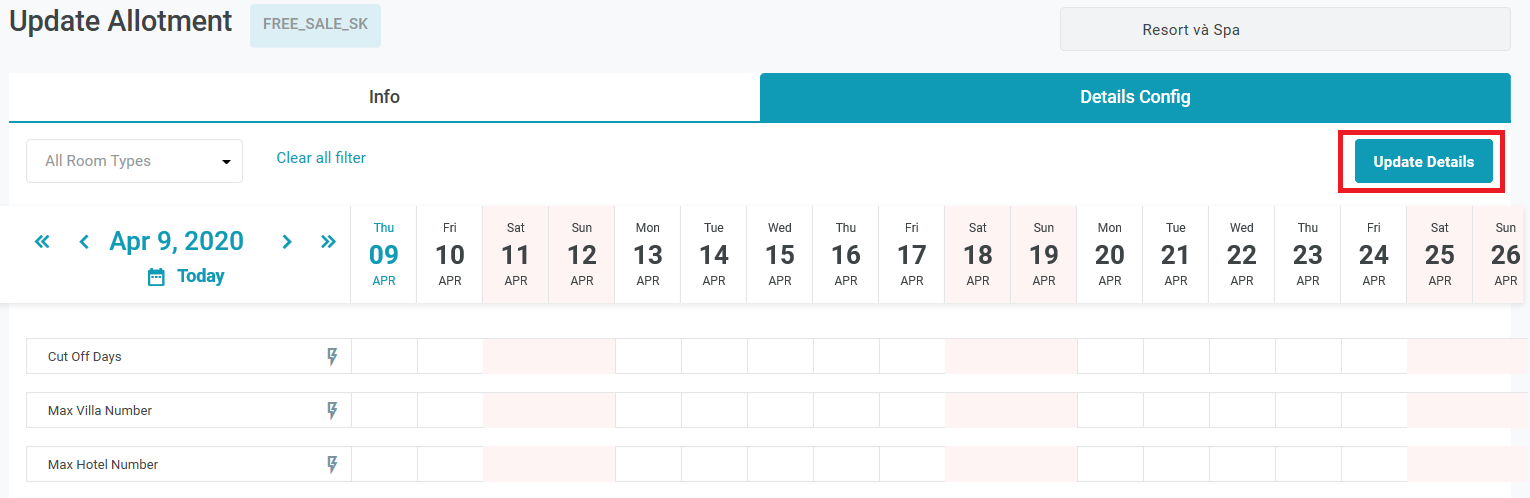The image size is (1530, 498).
Task: Select the Details Config tab
Action: (x=1135, y=97)
